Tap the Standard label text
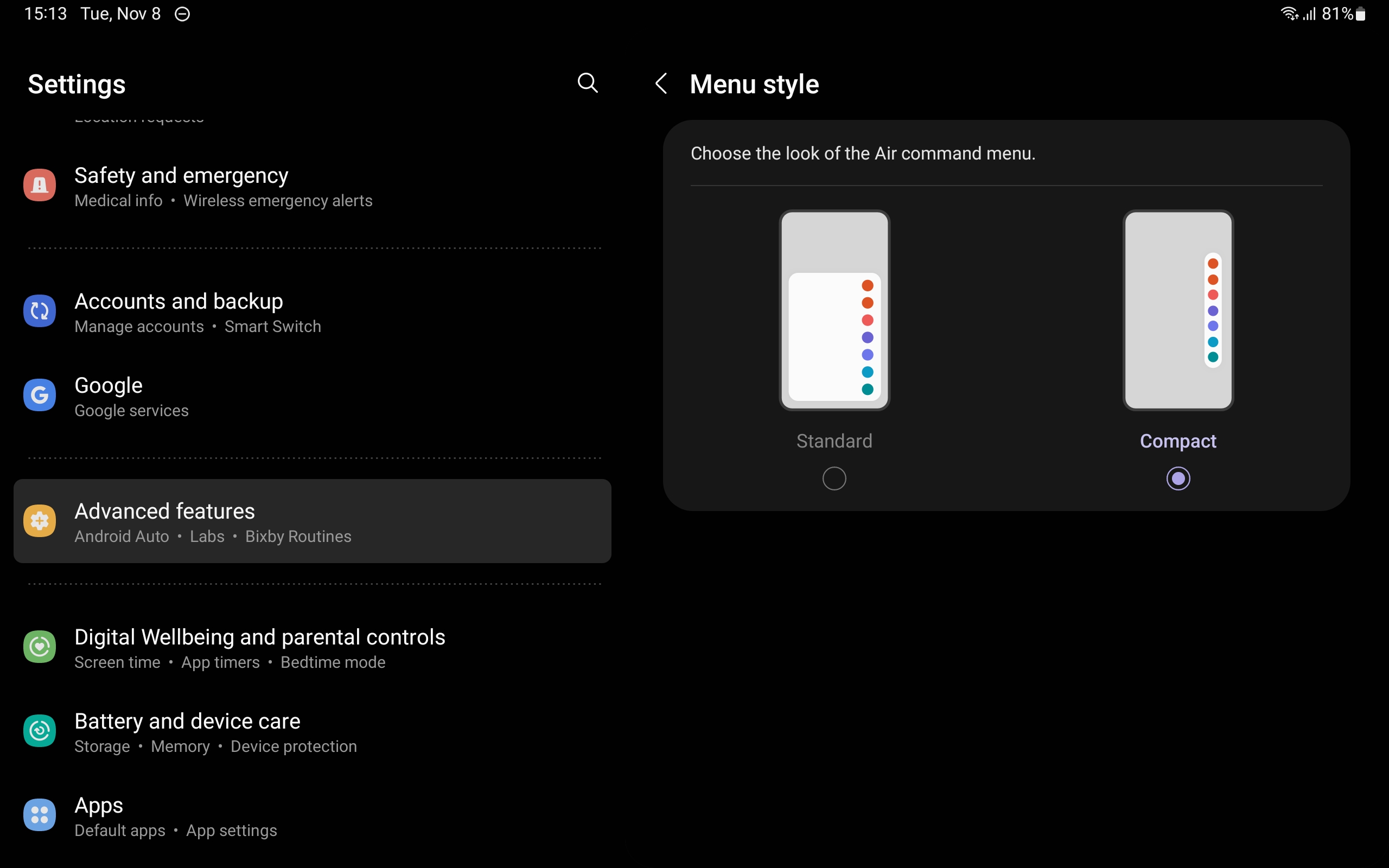This screenshot has width=1389, height=868. pos(834,441)
